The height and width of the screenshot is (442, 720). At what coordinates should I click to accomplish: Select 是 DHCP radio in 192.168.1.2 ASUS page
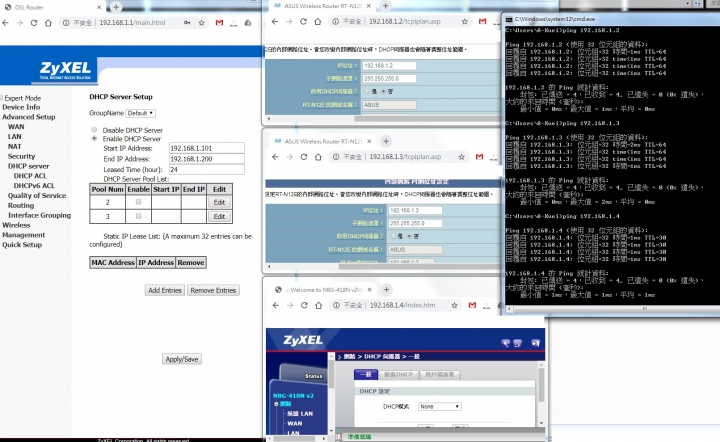(x=367, y=91)
